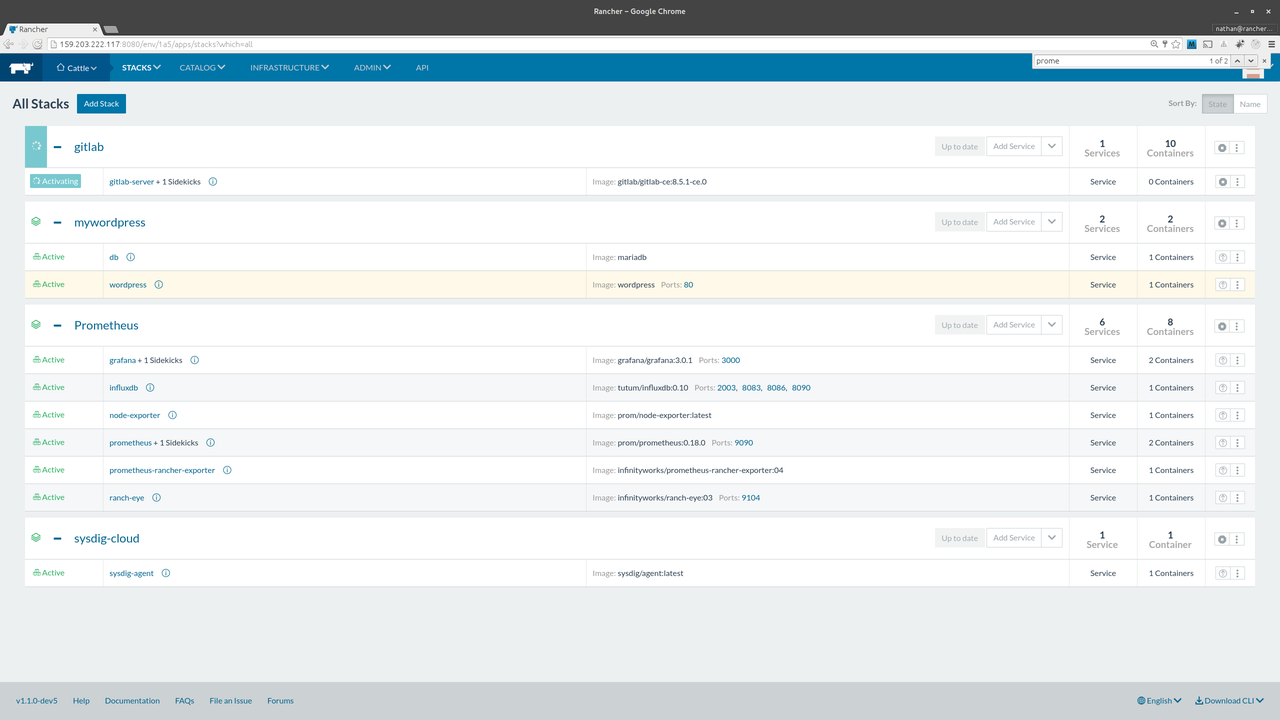
Task: Go to the API page
Action: [422, 68]
